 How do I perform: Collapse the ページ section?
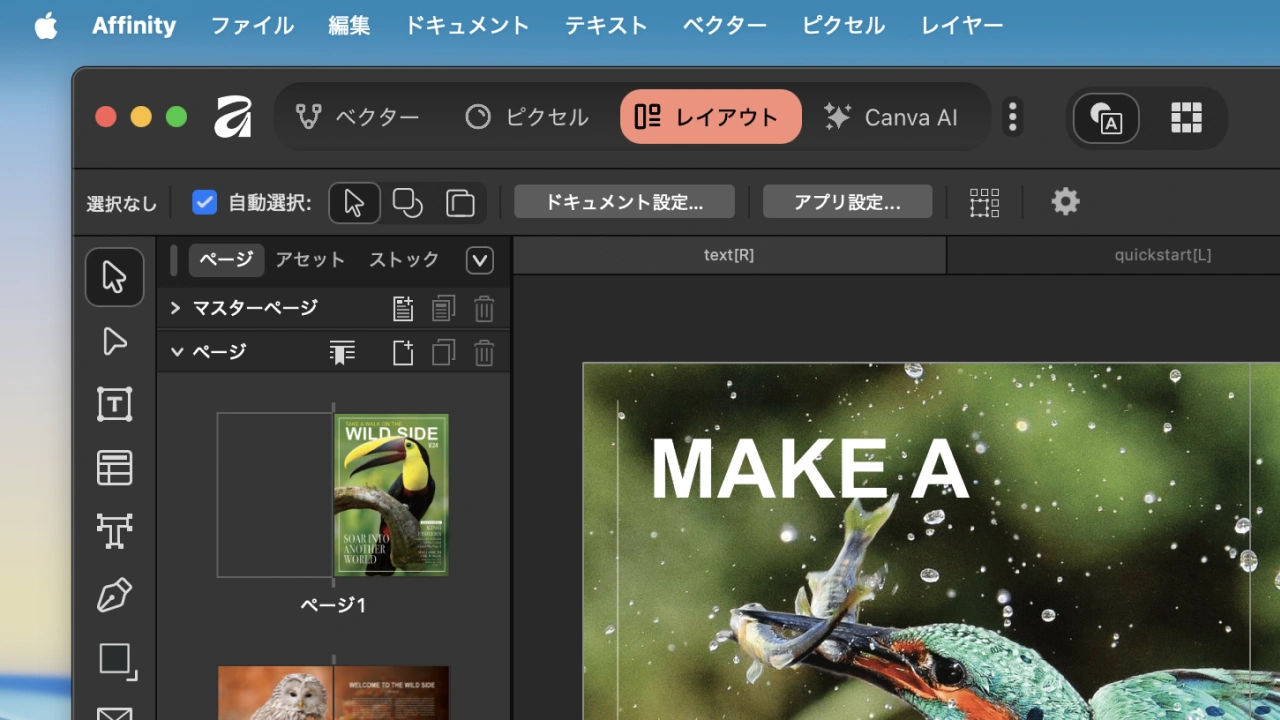(x=177, y=352)
